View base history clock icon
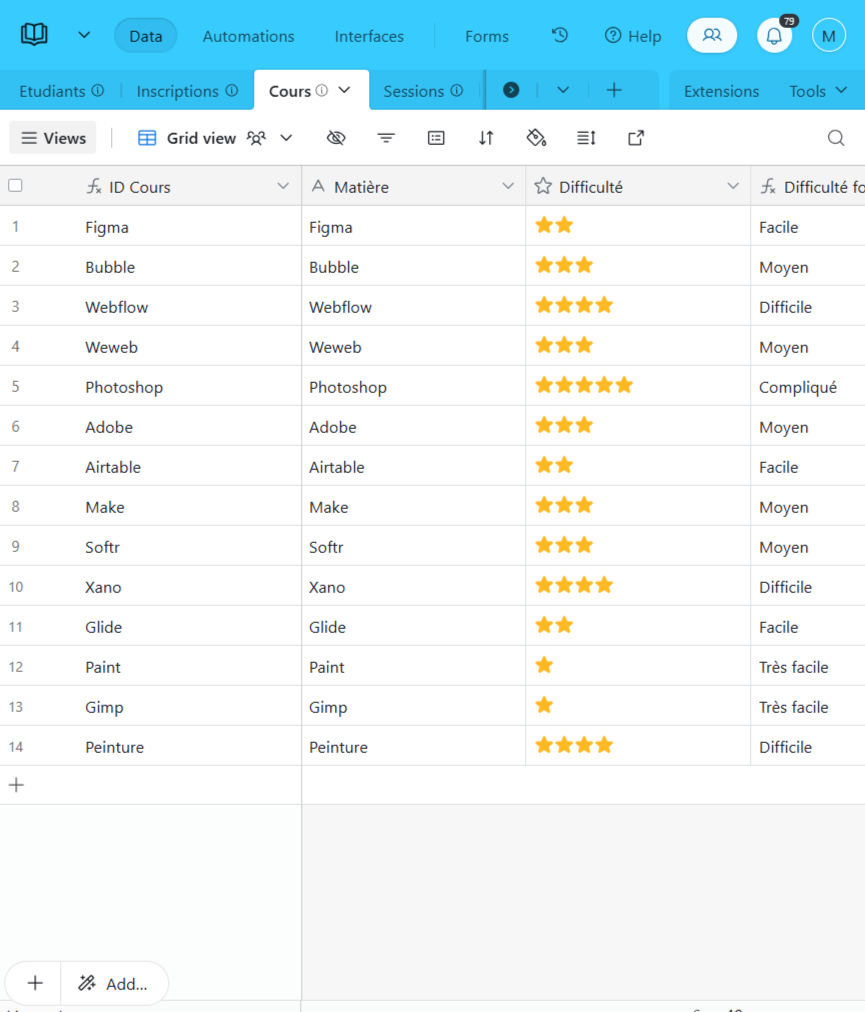 point(560,35)
